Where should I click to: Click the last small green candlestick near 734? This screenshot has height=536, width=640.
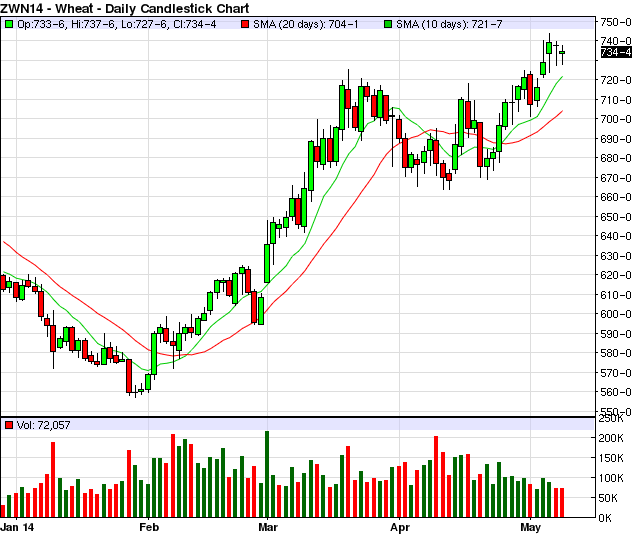[x=562, y=52]
